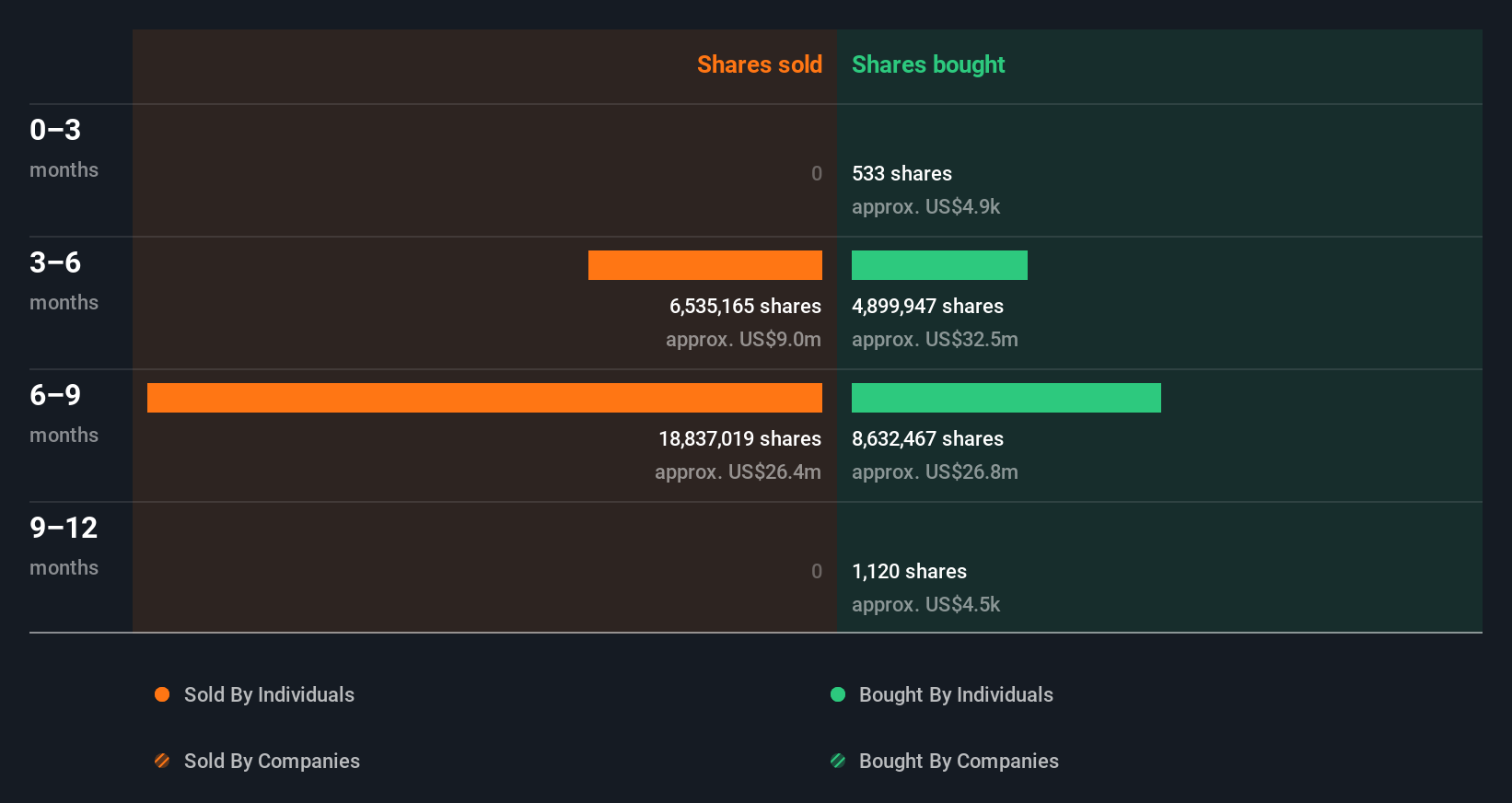Click the green 3–6 months shares bought bar

939,265
